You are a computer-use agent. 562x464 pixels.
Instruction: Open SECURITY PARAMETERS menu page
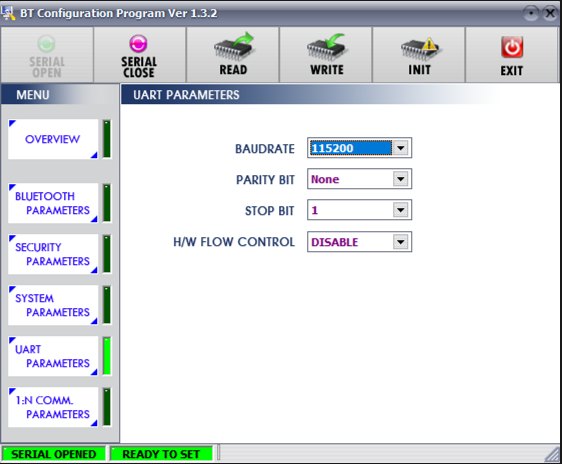[53, 254]
